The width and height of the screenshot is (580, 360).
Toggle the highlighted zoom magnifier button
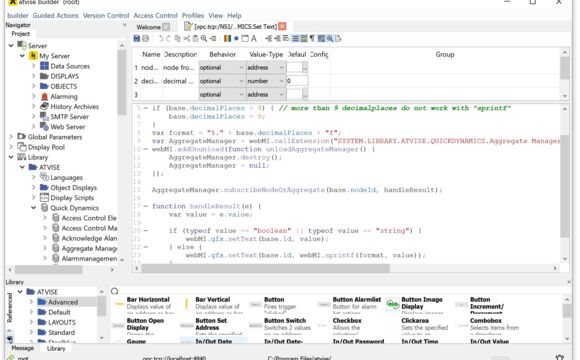[x=330, y=38]
